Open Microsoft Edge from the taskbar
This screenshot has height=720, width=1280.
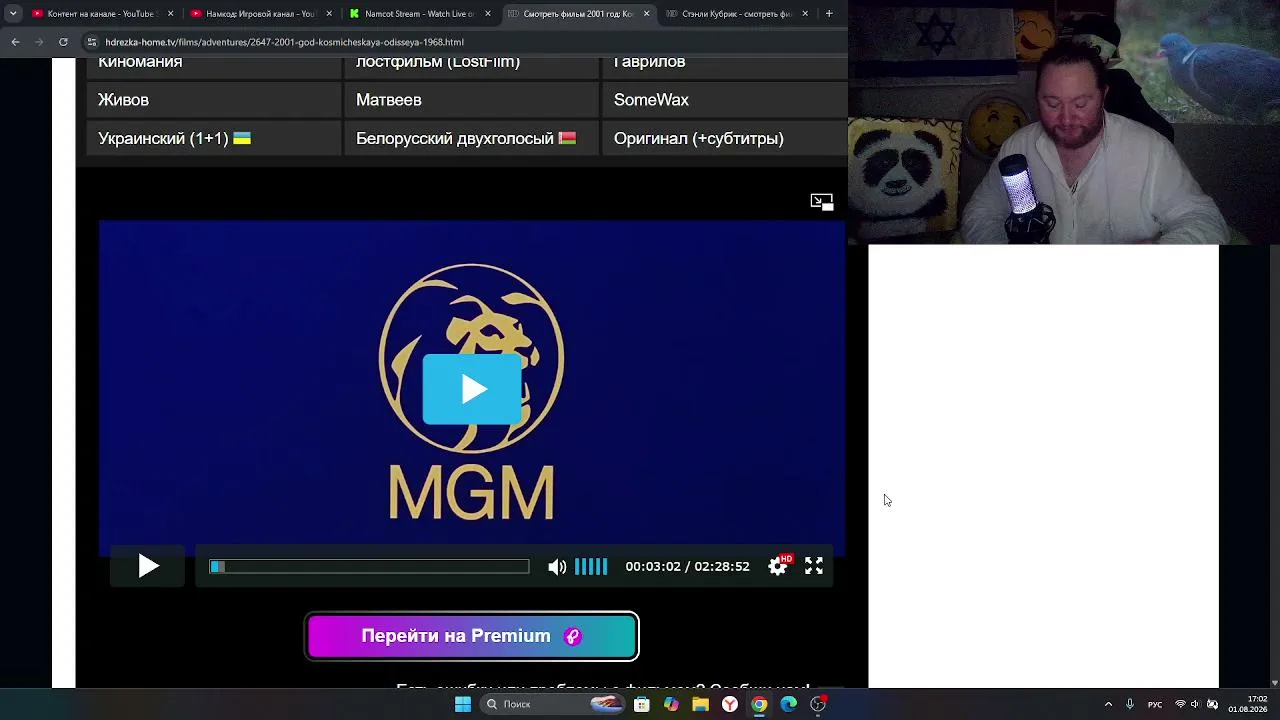point(789,704)
